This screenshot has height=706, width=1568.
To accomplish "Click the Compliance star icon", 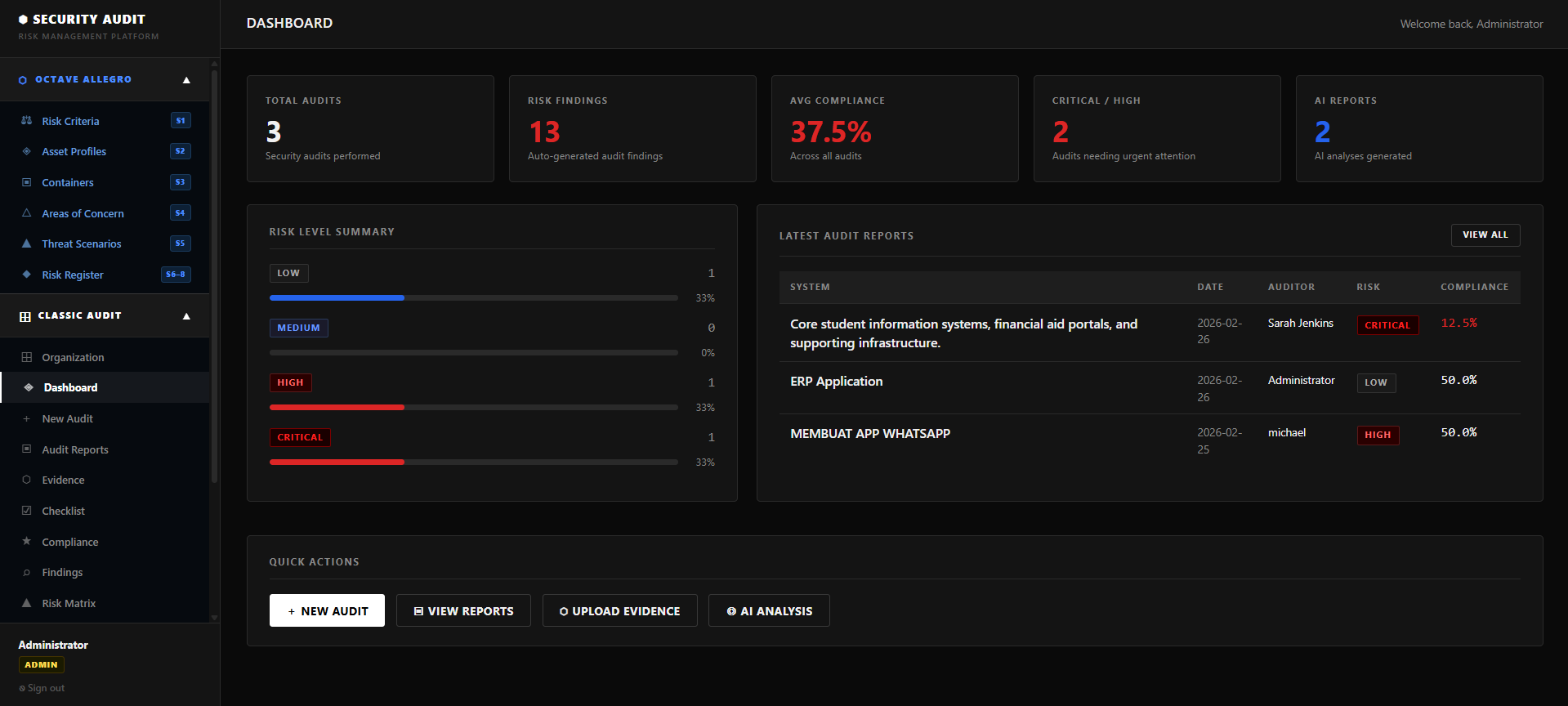I will (26, 541).
